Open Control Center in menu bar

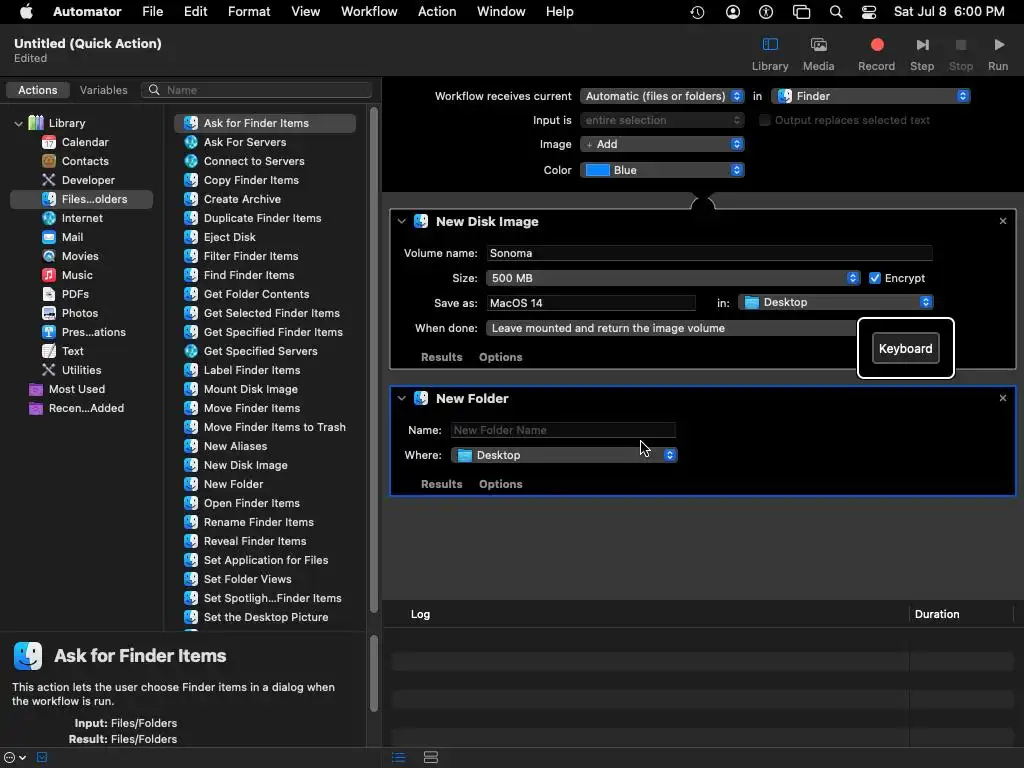pos(869,12)
